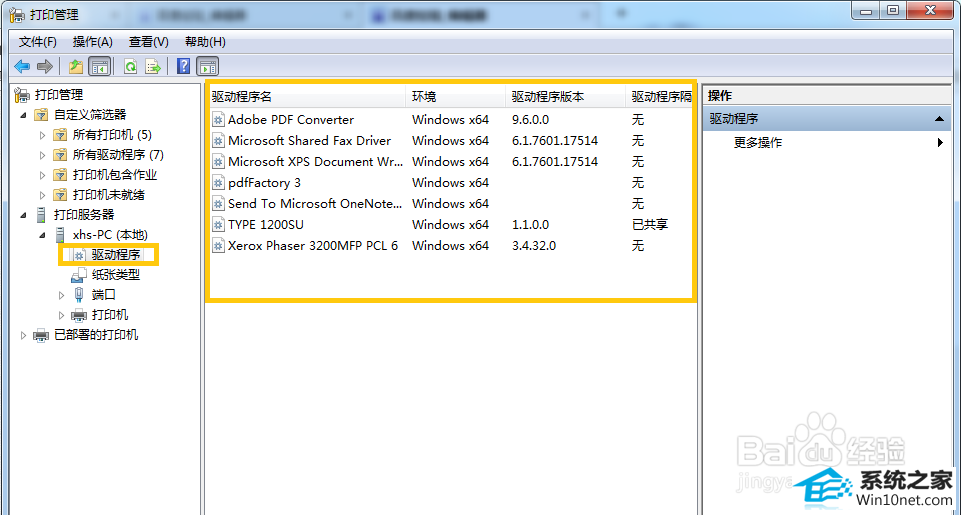Open 更多操作 submenu in action pane
Viewport: 961px width, 515px height.
[758, 143]
